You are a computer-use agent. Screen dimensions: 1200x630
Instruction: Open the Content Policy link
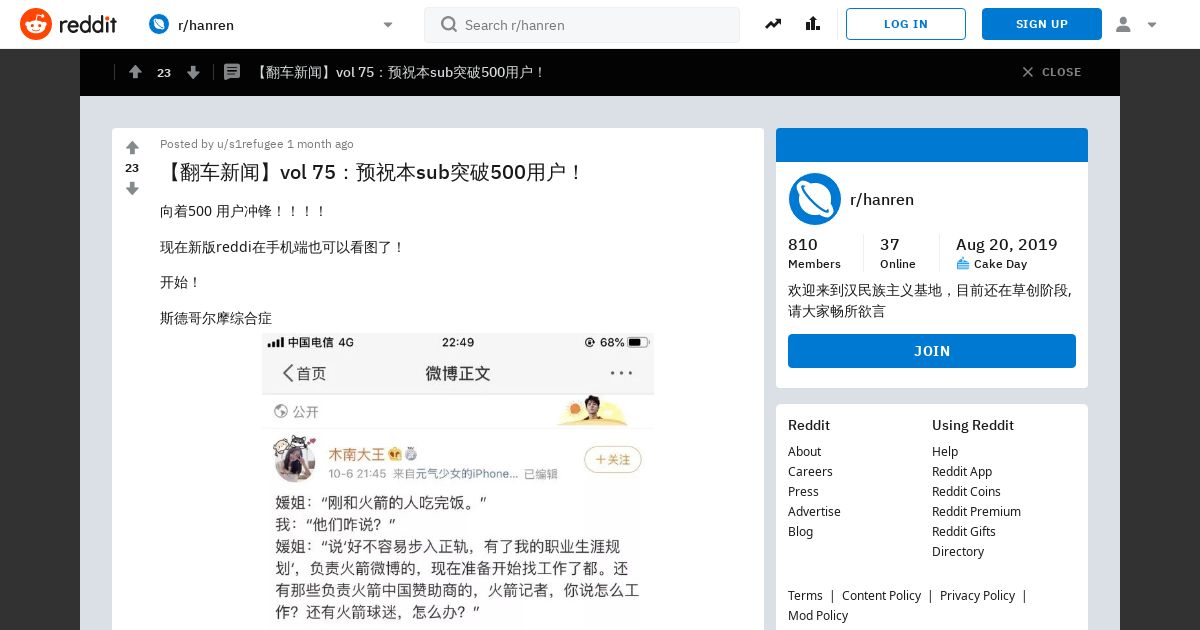[881, 595]
